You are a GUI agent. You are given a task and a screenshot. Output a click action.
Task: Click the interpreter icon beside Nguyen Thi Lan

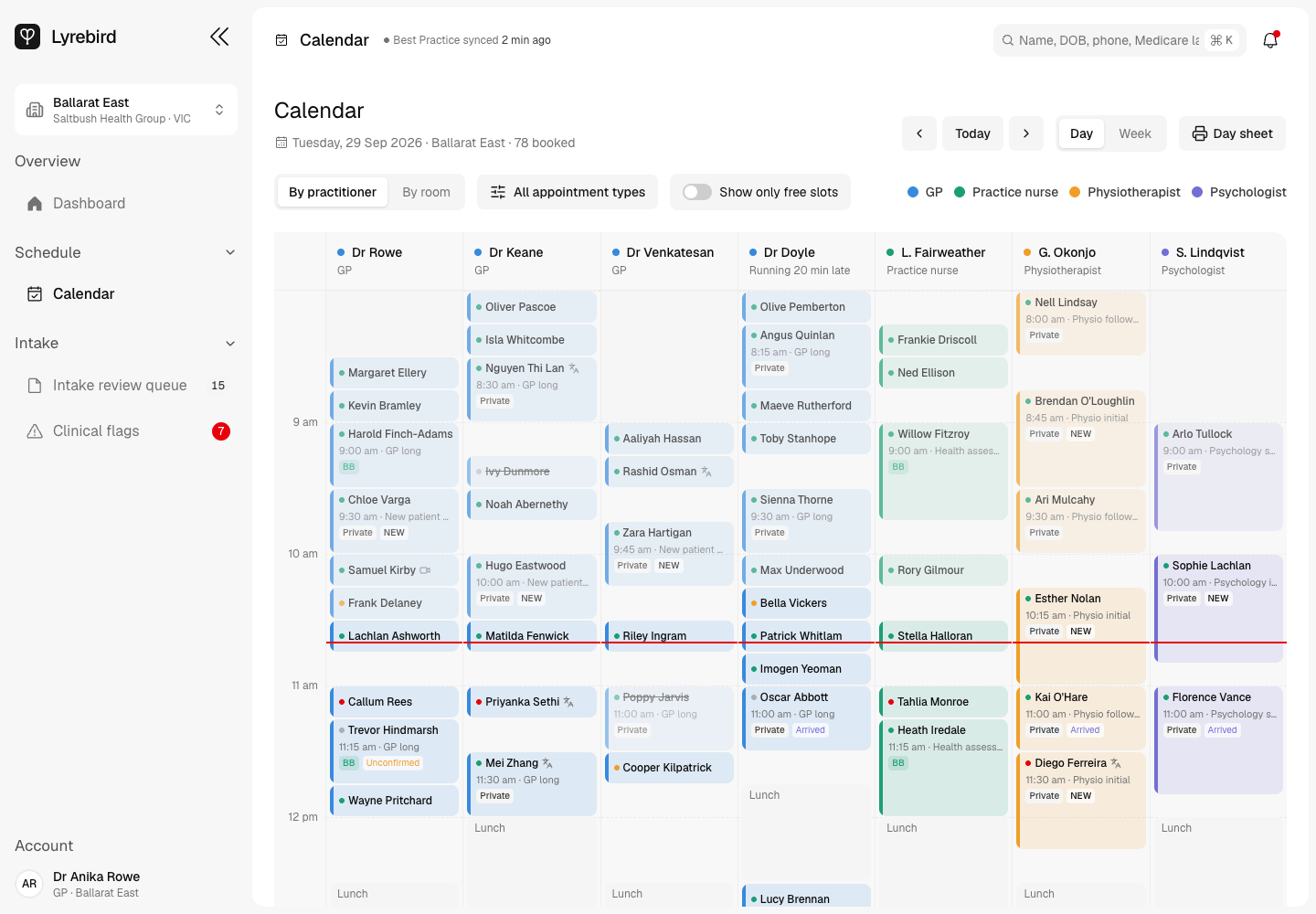pyautogui.click(x=574, y=368)
